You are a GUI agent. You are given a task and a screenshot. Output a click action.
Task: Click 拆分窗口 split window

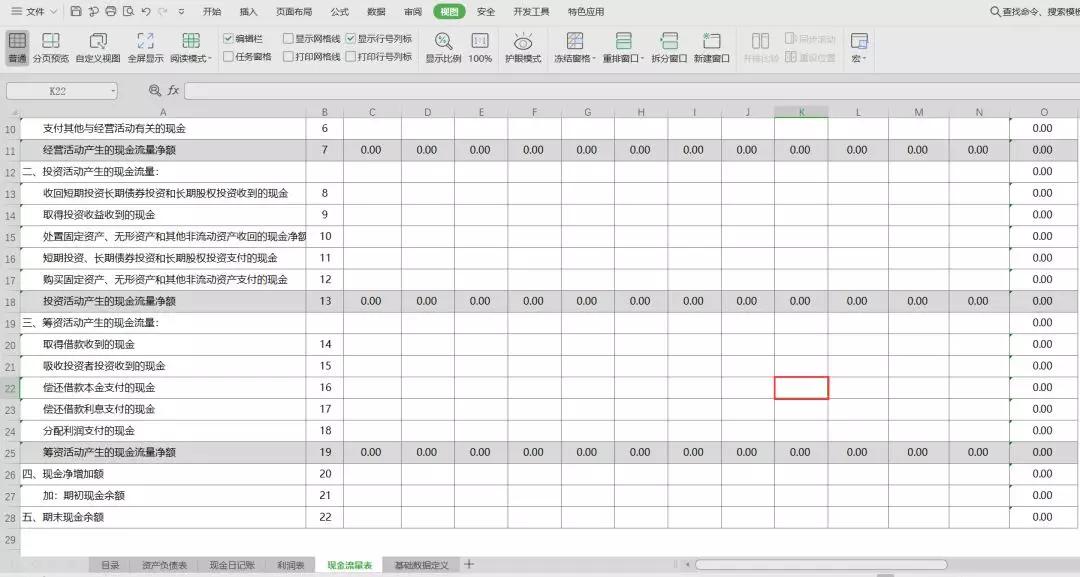click(669, 48)
